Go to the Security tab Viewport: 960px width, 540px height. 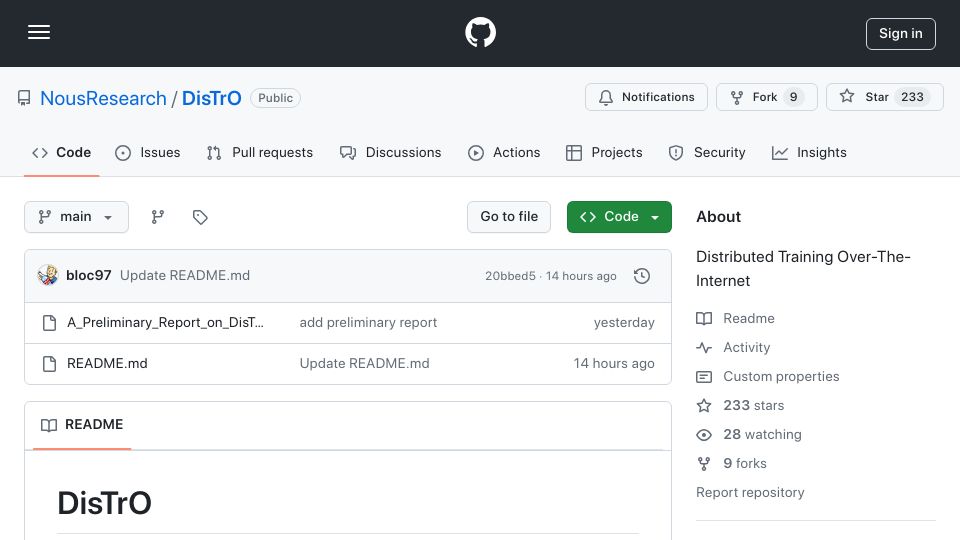[x=707, y=152]
